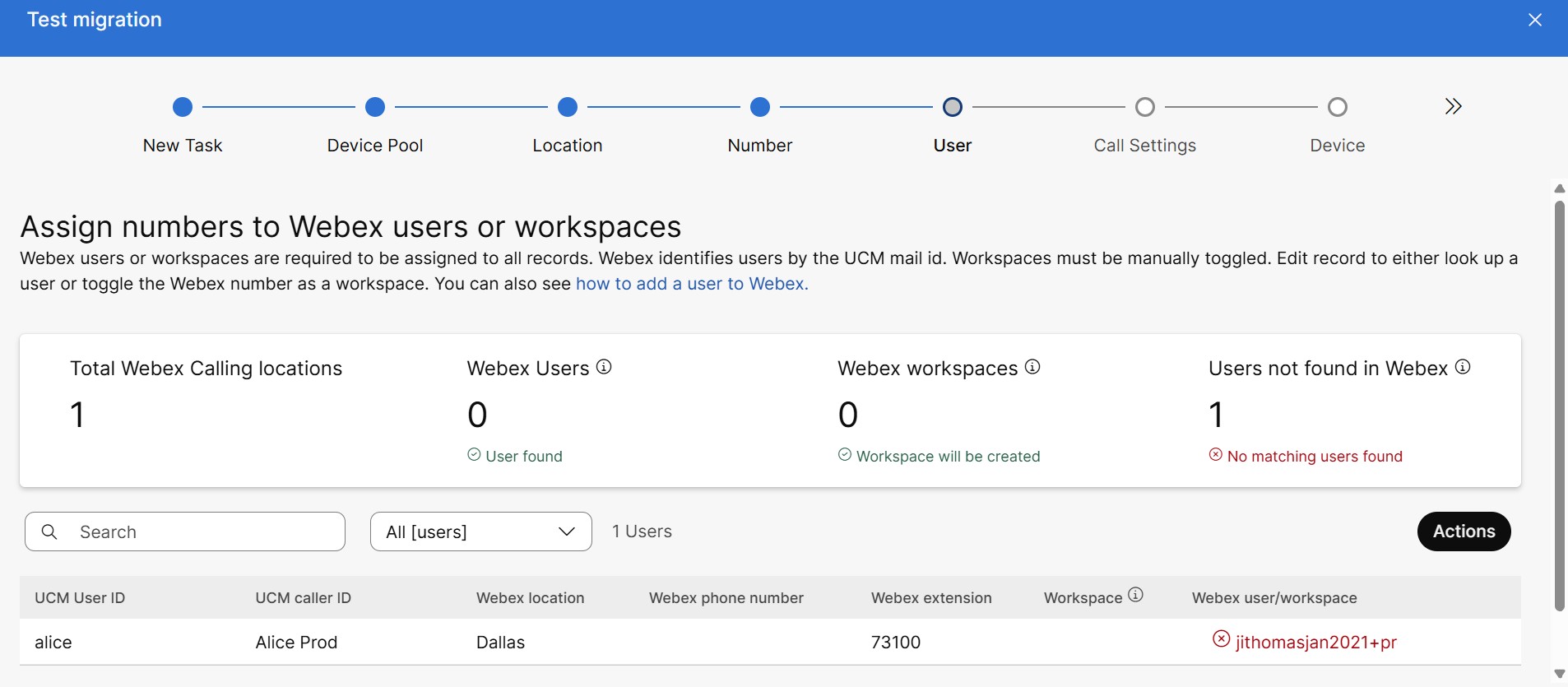Click info icon next to Users not found
Screen dimensions: 1568x687
(x=1463, y=367)
